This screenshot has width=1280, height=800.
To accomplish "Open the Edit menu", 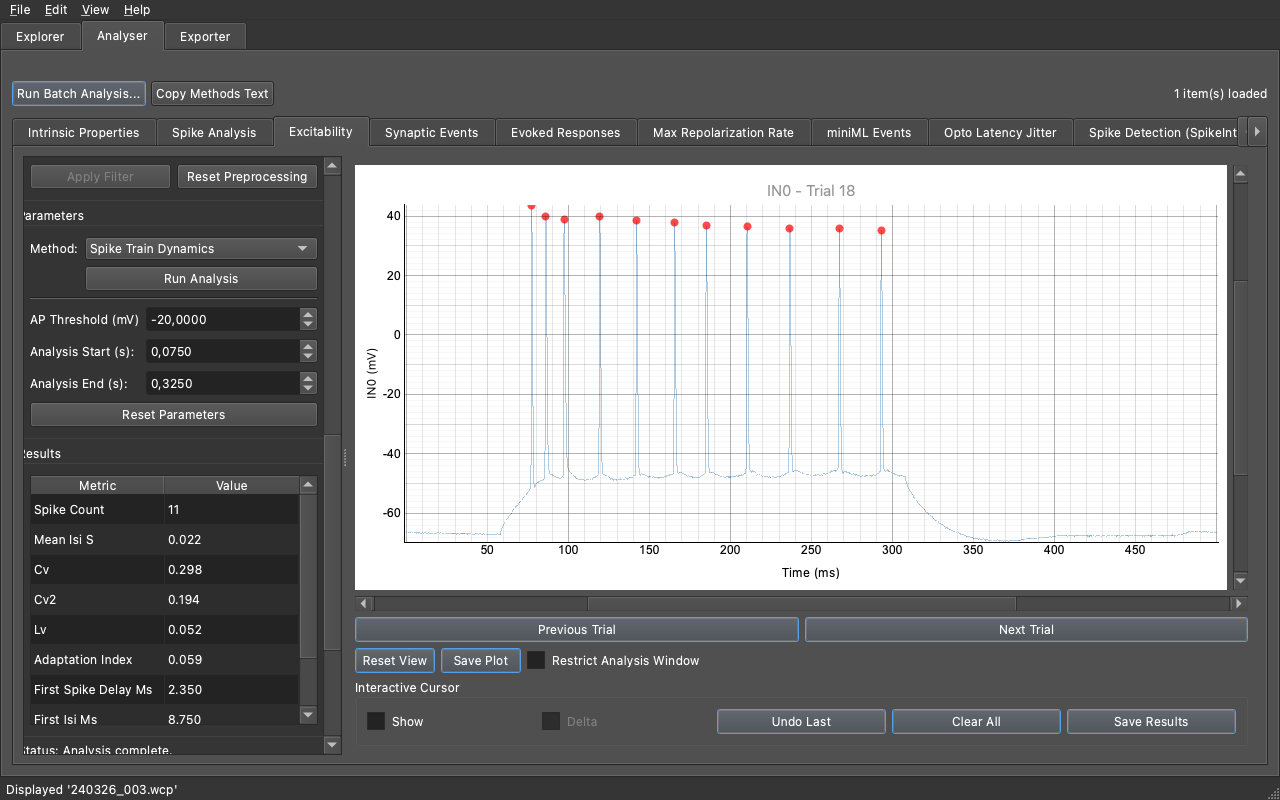I will 56,10.
